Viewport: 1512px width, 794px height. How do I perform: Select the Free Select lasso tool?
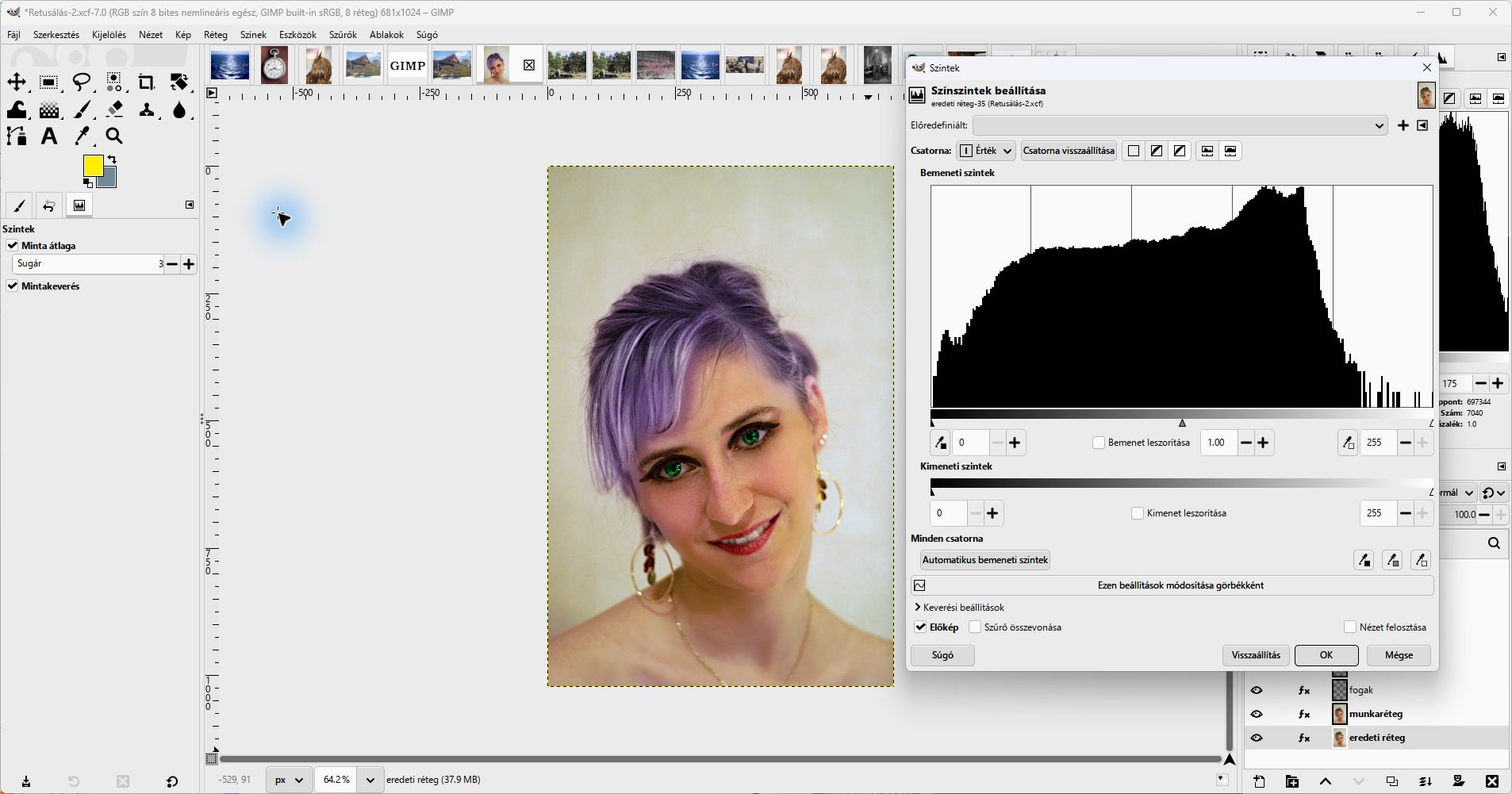[x=82, y=82]
